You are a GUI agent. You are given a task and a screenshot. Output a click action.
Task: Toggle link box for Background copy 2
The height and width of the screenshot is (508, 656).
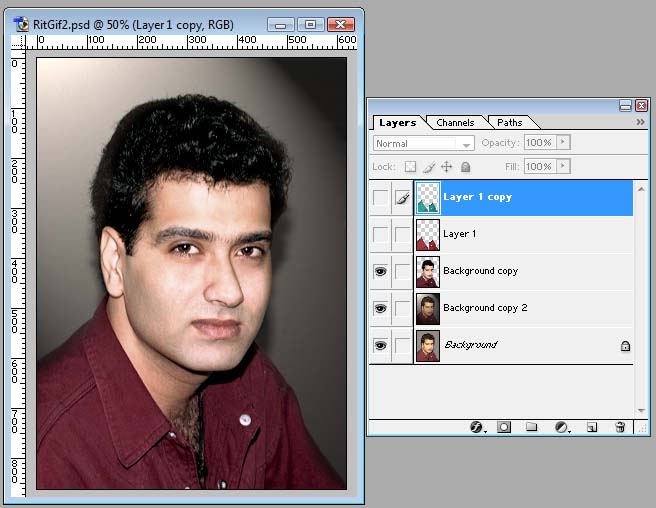point(402,308)
